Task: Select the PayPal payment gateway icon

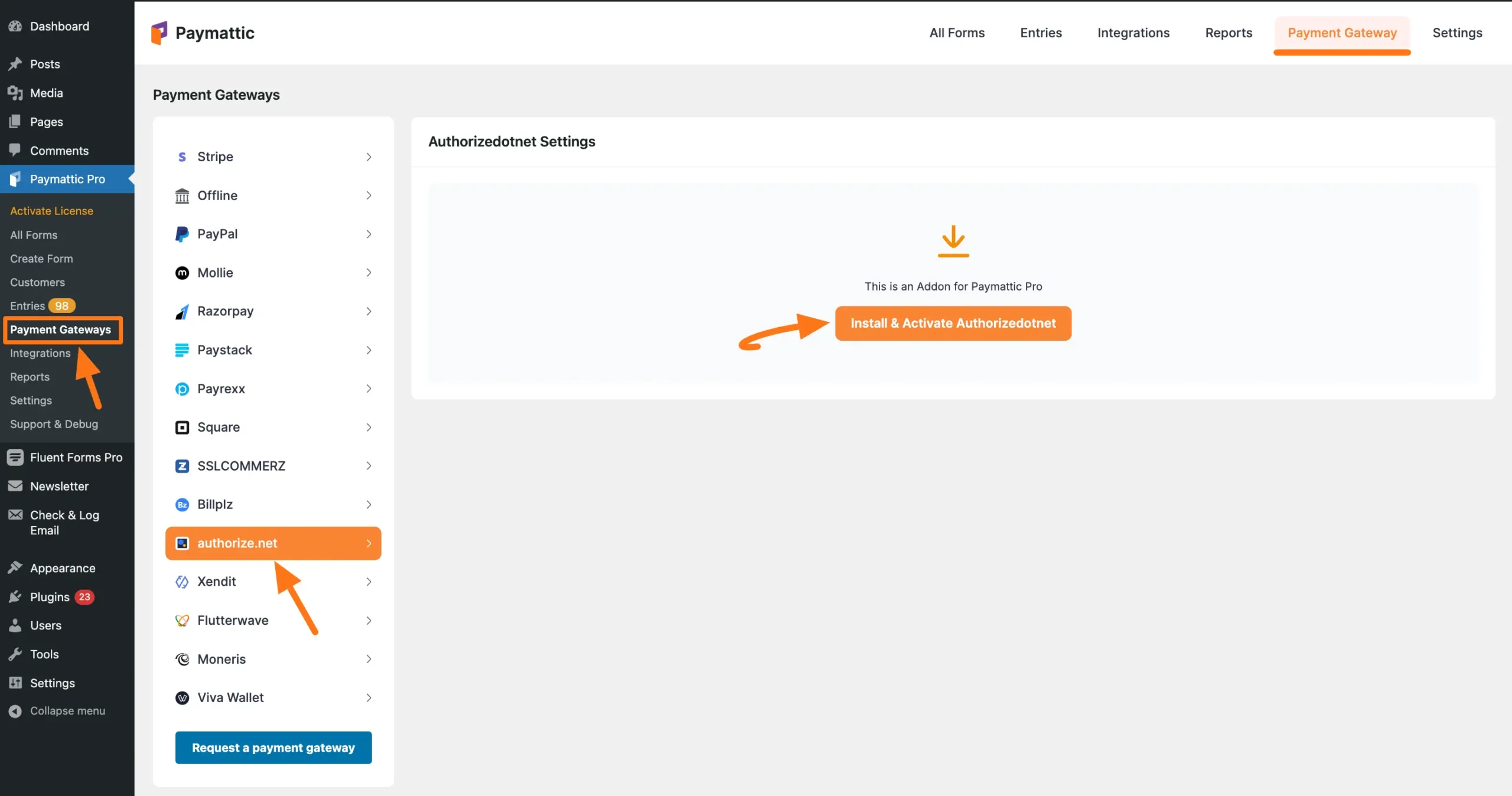Action: click(182, 234)
